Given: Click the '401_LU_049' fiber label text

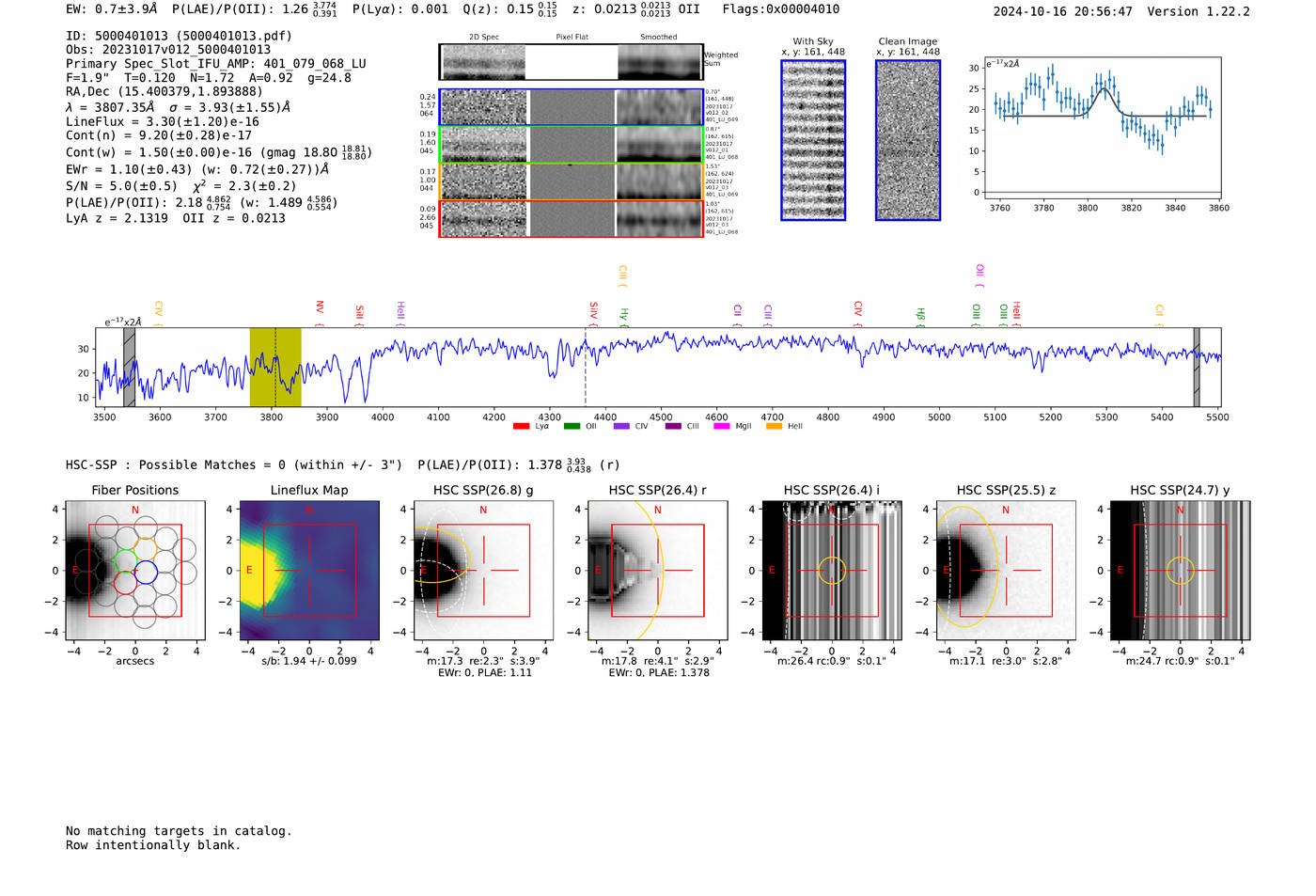Looking at the screenshot, I should click(722, 120).
